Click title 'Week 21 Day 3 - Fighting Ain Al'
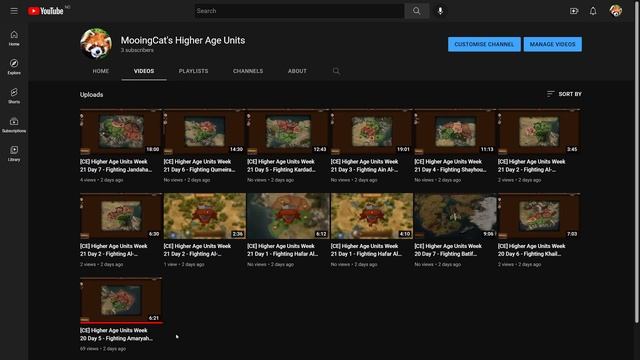 point(364,166)
